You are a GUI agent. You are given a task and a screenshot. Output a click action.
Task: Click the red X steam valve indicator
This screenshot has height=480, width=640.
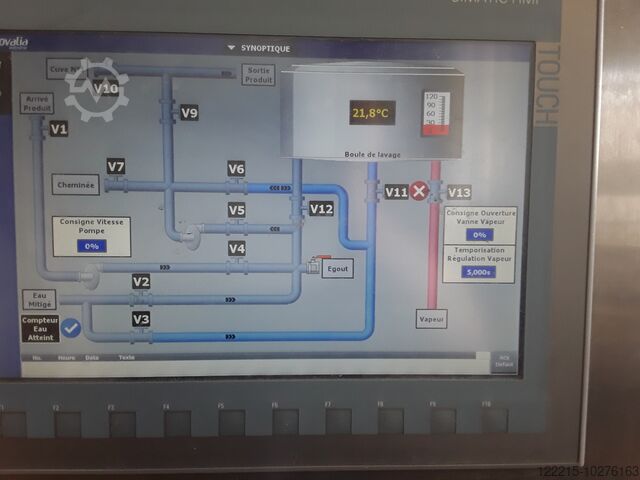(419, 191)
